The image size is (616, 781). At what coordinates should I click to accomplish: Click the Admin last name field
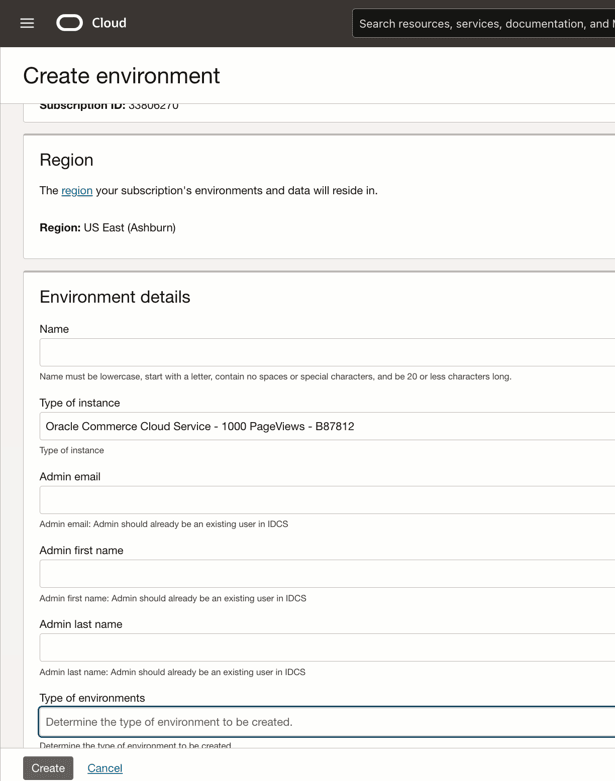(327, 648)
